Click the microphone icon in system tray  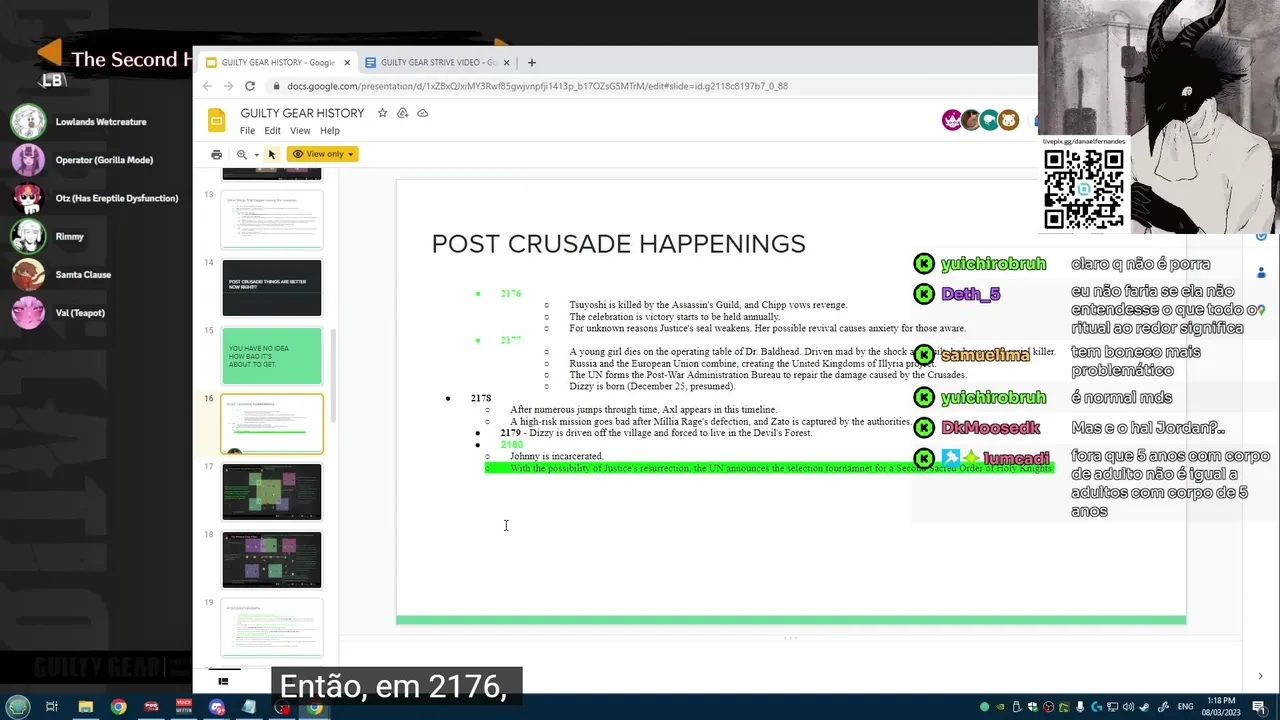(1080, 707)
